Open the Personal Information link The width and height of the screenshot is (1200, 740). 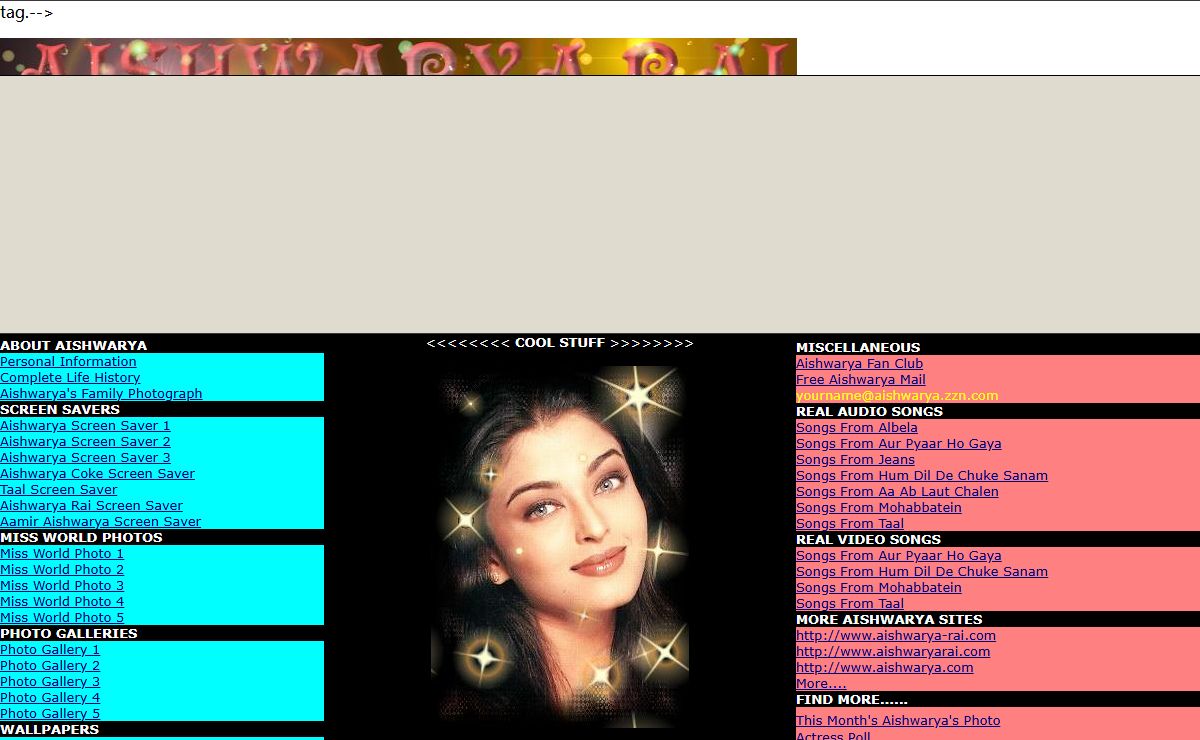[68, 362]
